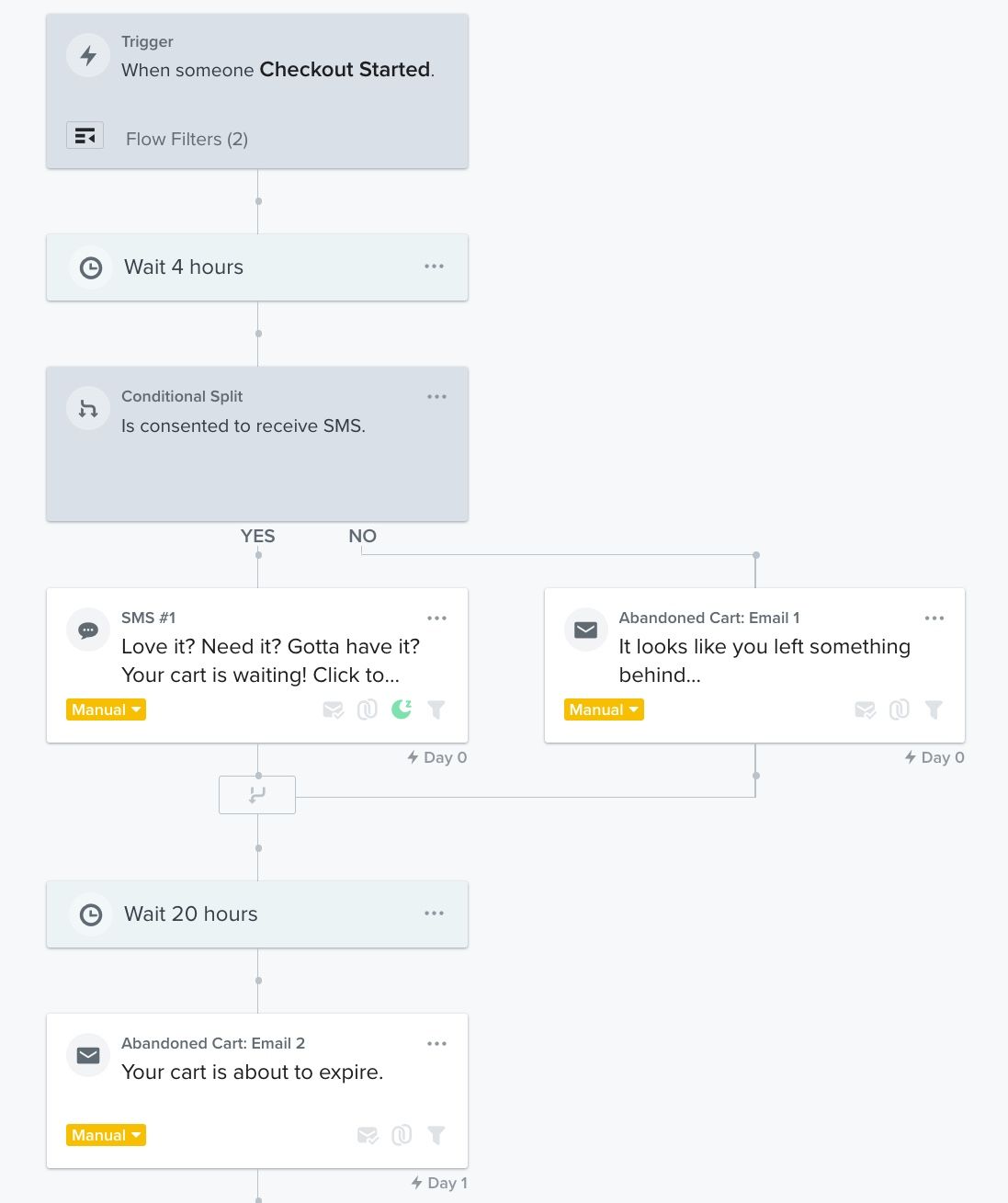
Task: Click the email delivery status icon on Email 2
Action: click(368, 1135)
